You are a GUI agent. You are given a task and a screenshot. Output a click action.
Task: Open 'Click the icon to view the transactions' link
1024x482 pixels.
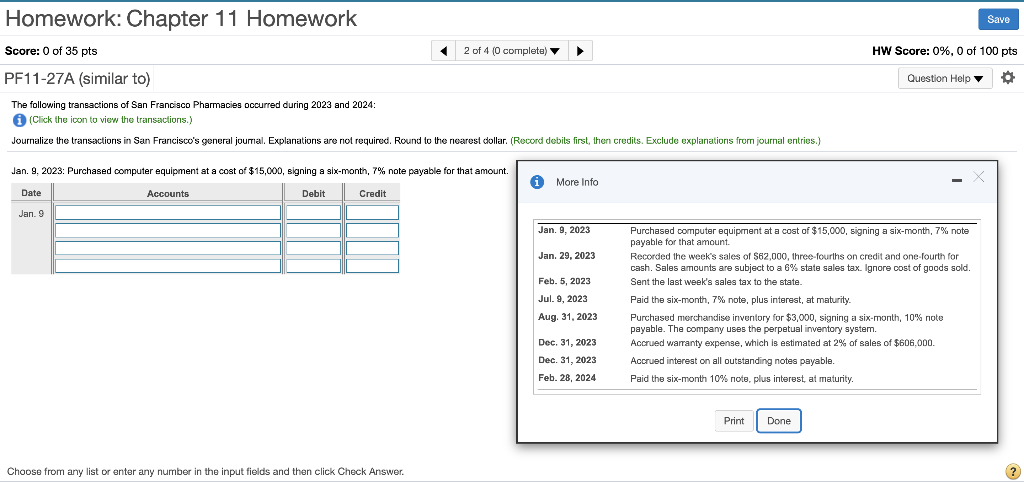(110, 120)
